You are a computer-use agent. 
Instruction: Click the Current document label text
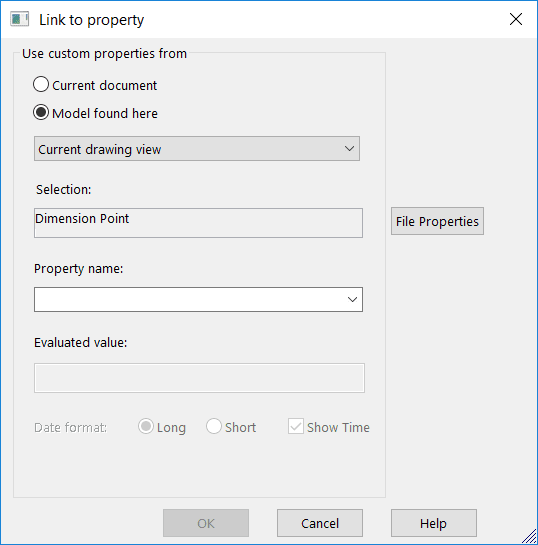coord(105,85)
